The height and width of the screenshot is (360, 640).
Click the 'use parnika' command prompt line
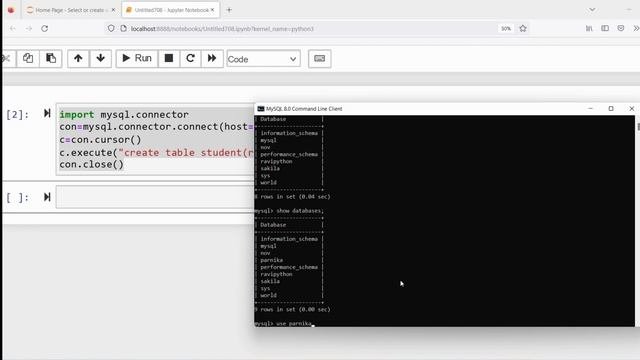284,324
